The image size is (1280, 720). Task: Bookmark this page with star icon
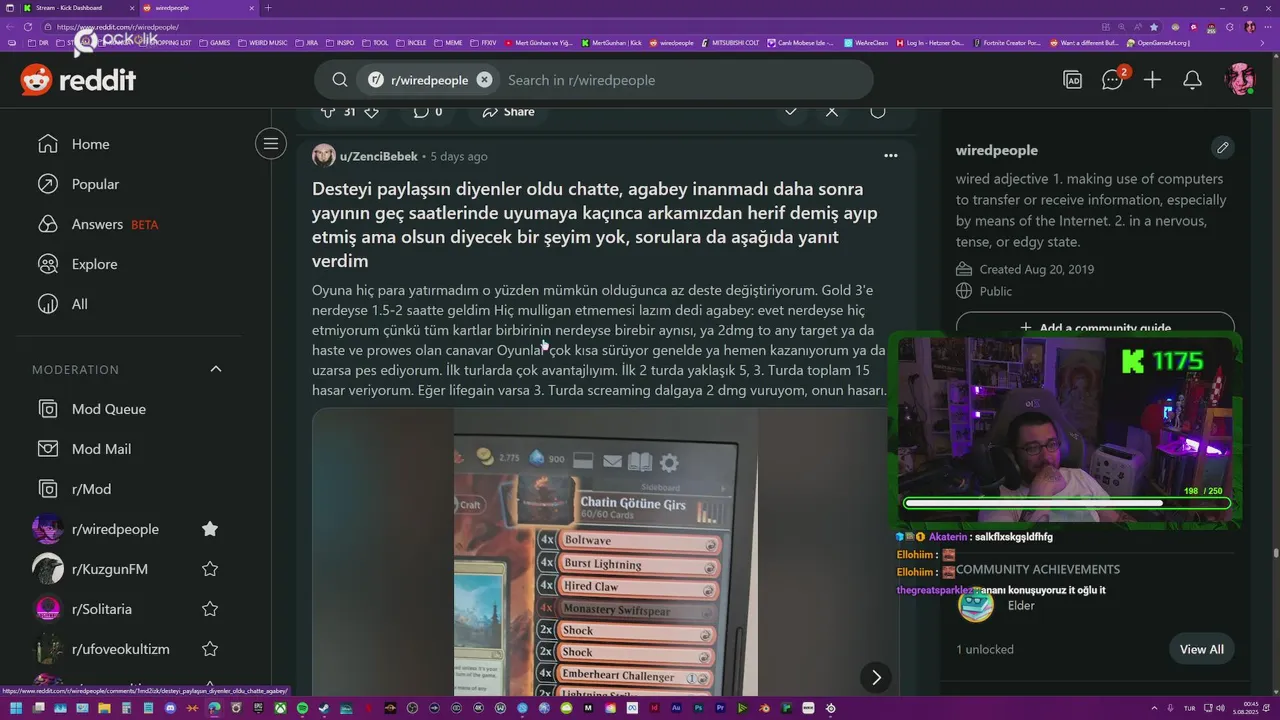point(1153,27)
